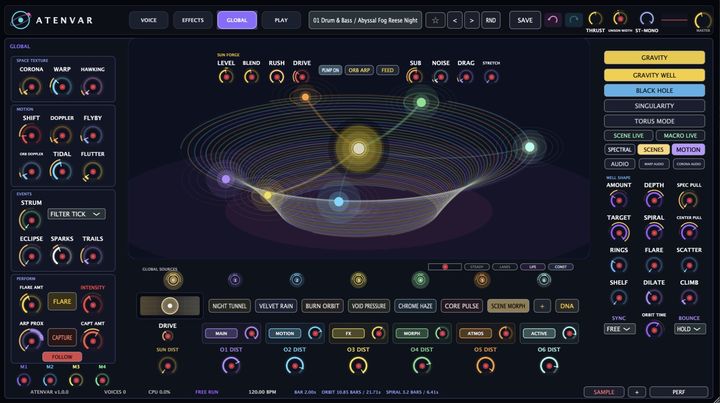Click the Save button
The width and height of the screenshot is (720, 403).
pyautogui.click(x=525, y=20)
